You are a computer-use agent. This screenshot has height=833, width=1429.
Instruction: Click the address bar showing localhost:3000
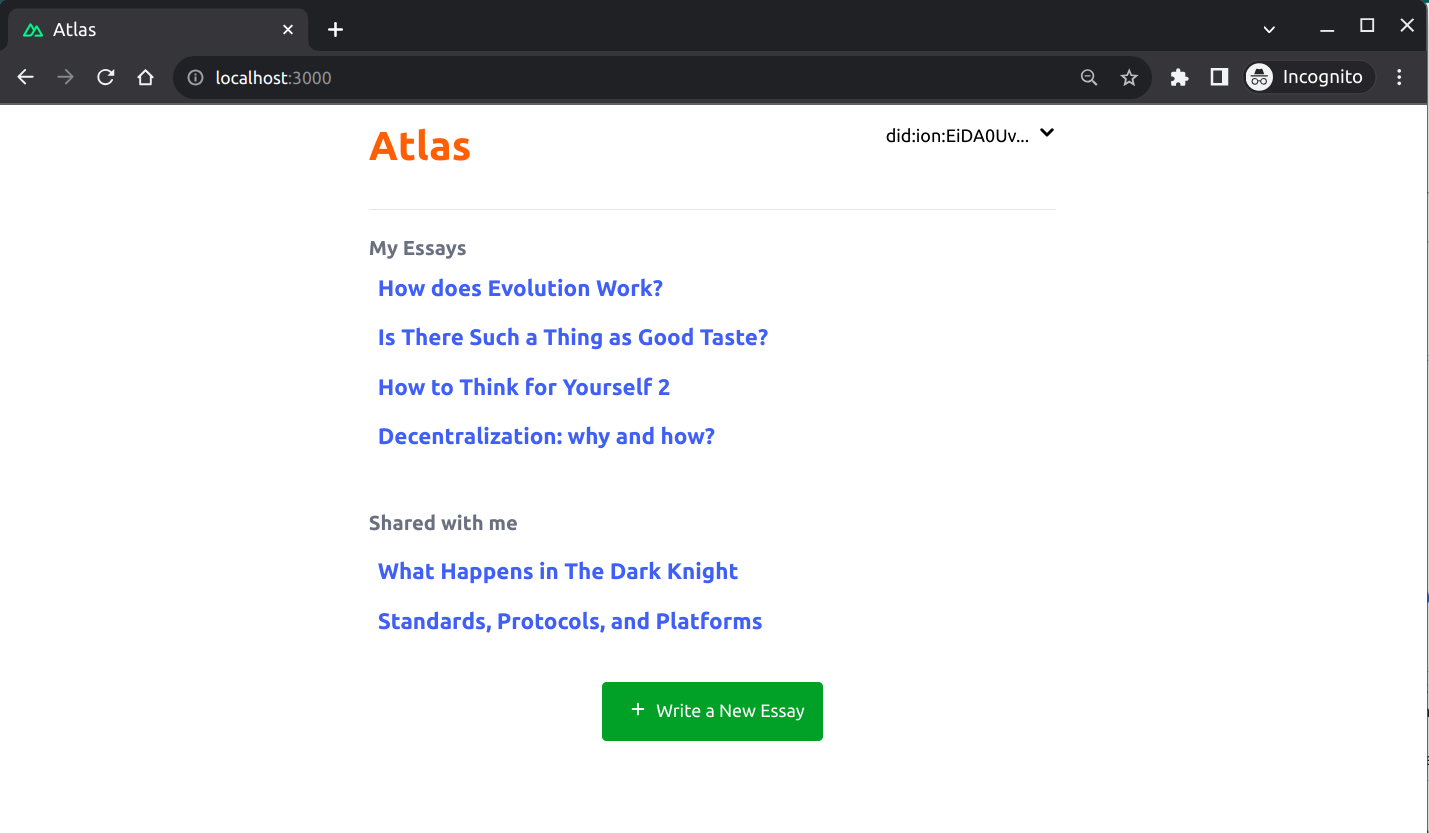click(600, 78)
